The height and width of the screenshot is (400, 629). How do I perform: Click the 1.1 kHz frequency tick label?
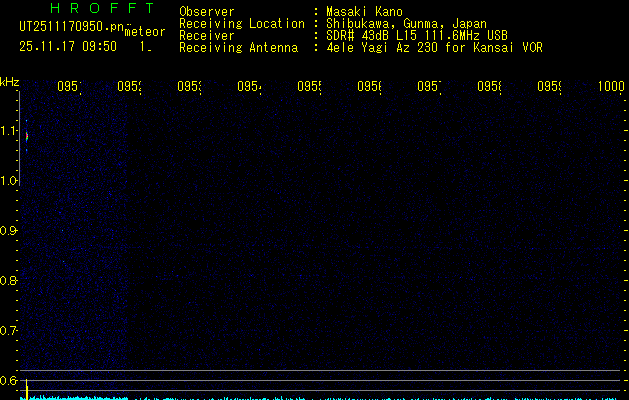click(x=8, y=131)
